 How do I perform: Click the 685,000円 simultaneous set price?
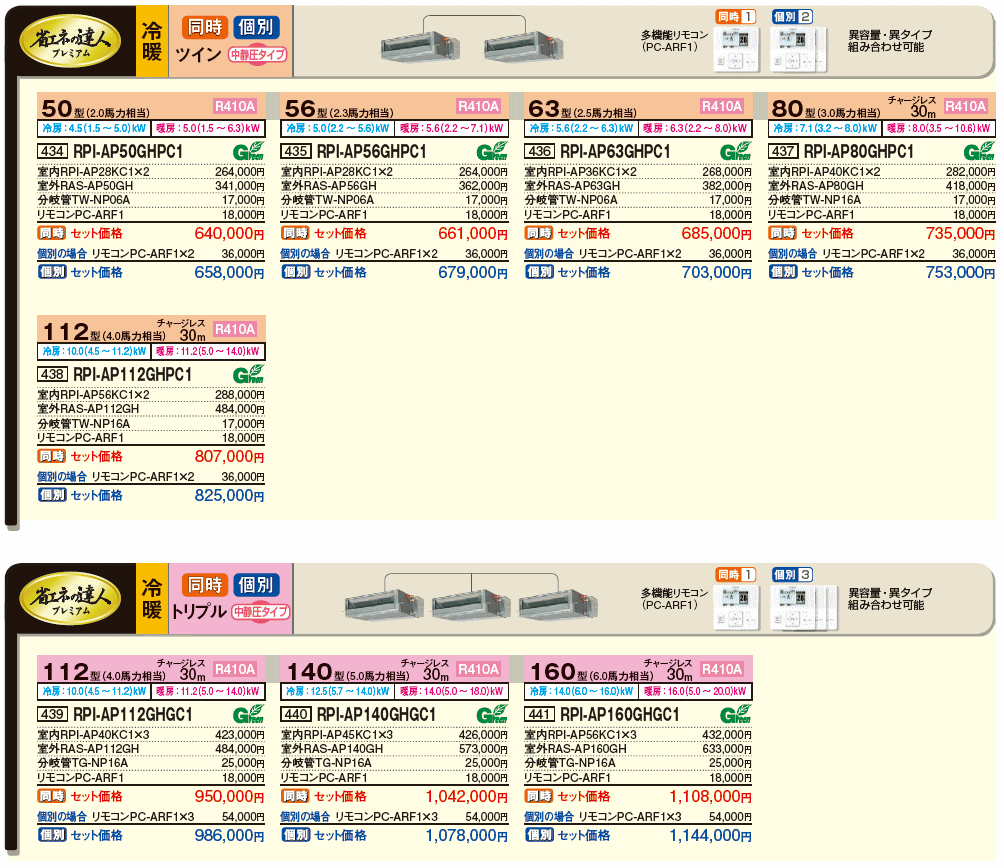717,234
